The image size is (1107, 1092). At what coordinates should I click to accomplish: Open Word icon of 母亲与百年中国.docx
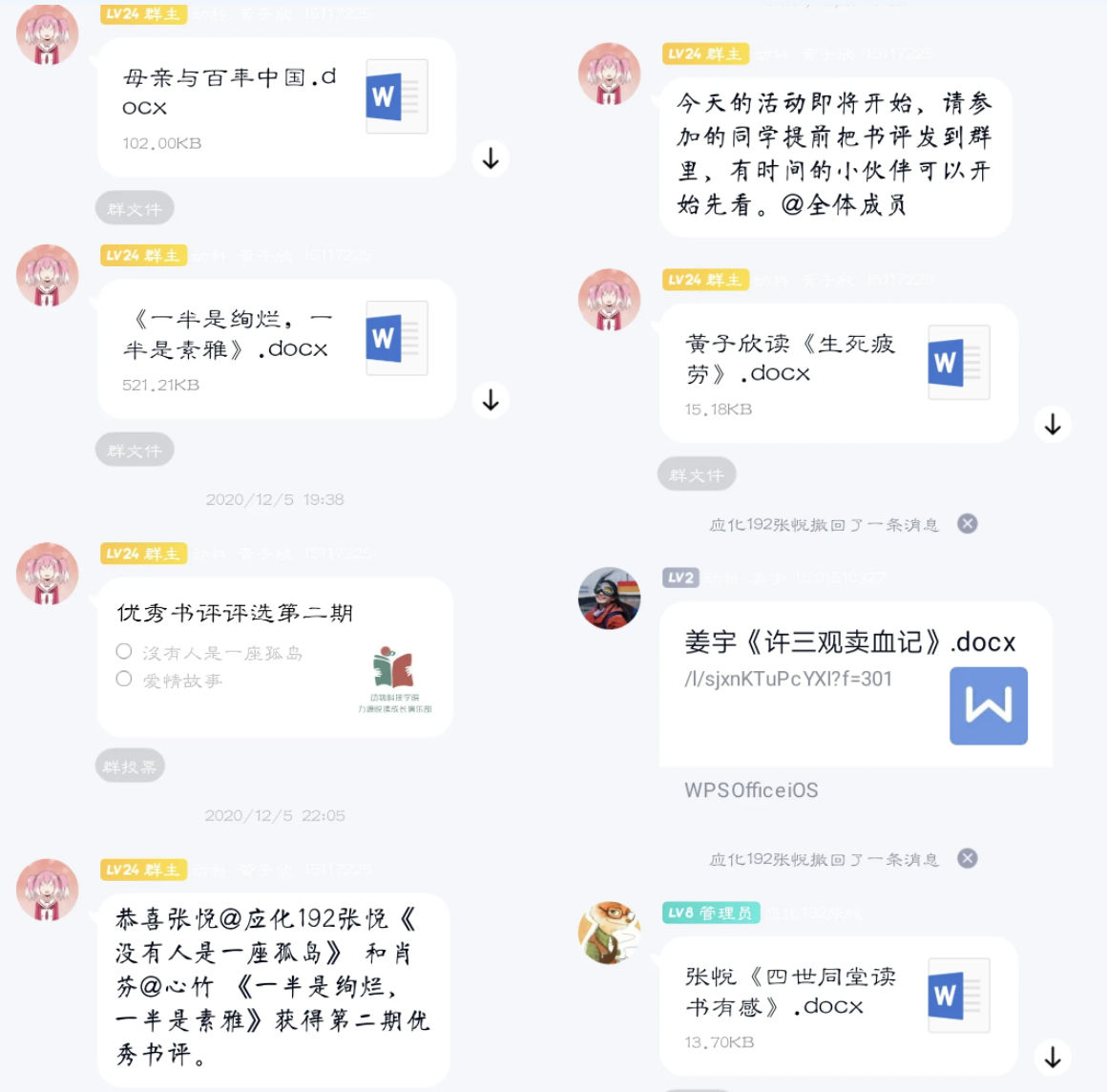click(397, 96)
